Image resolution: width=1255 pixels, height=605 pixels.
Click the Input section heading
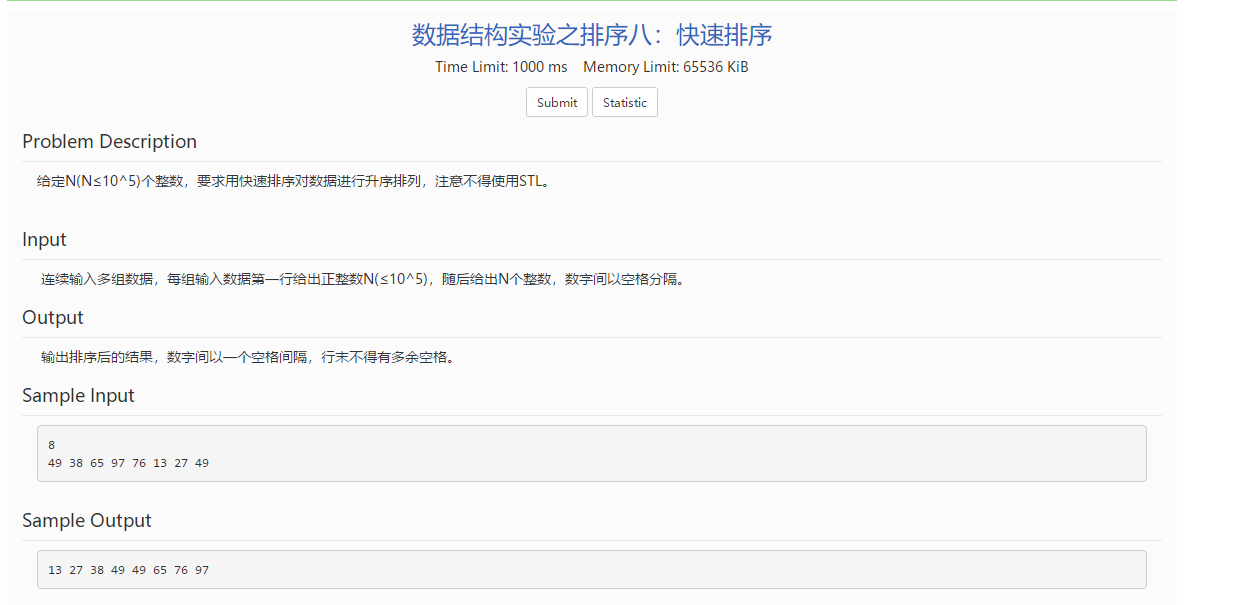[x=44, y=239]
